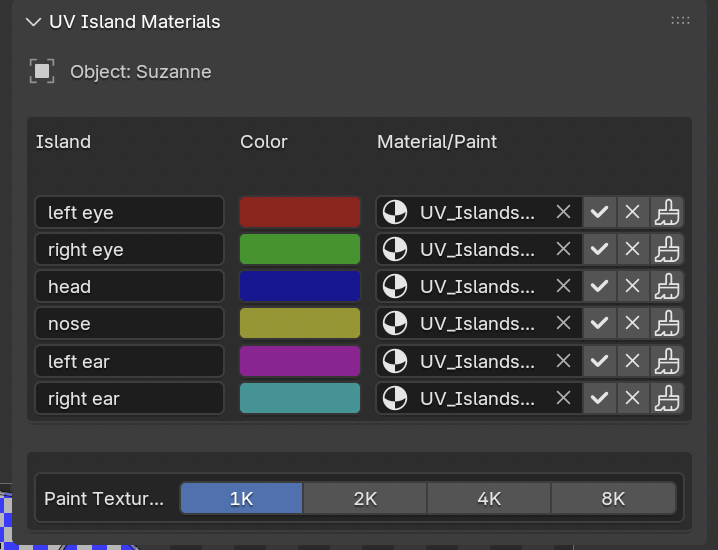718x550 pixels.
Task: Open the teal color swatch for right ear
Action: point(300,399)
